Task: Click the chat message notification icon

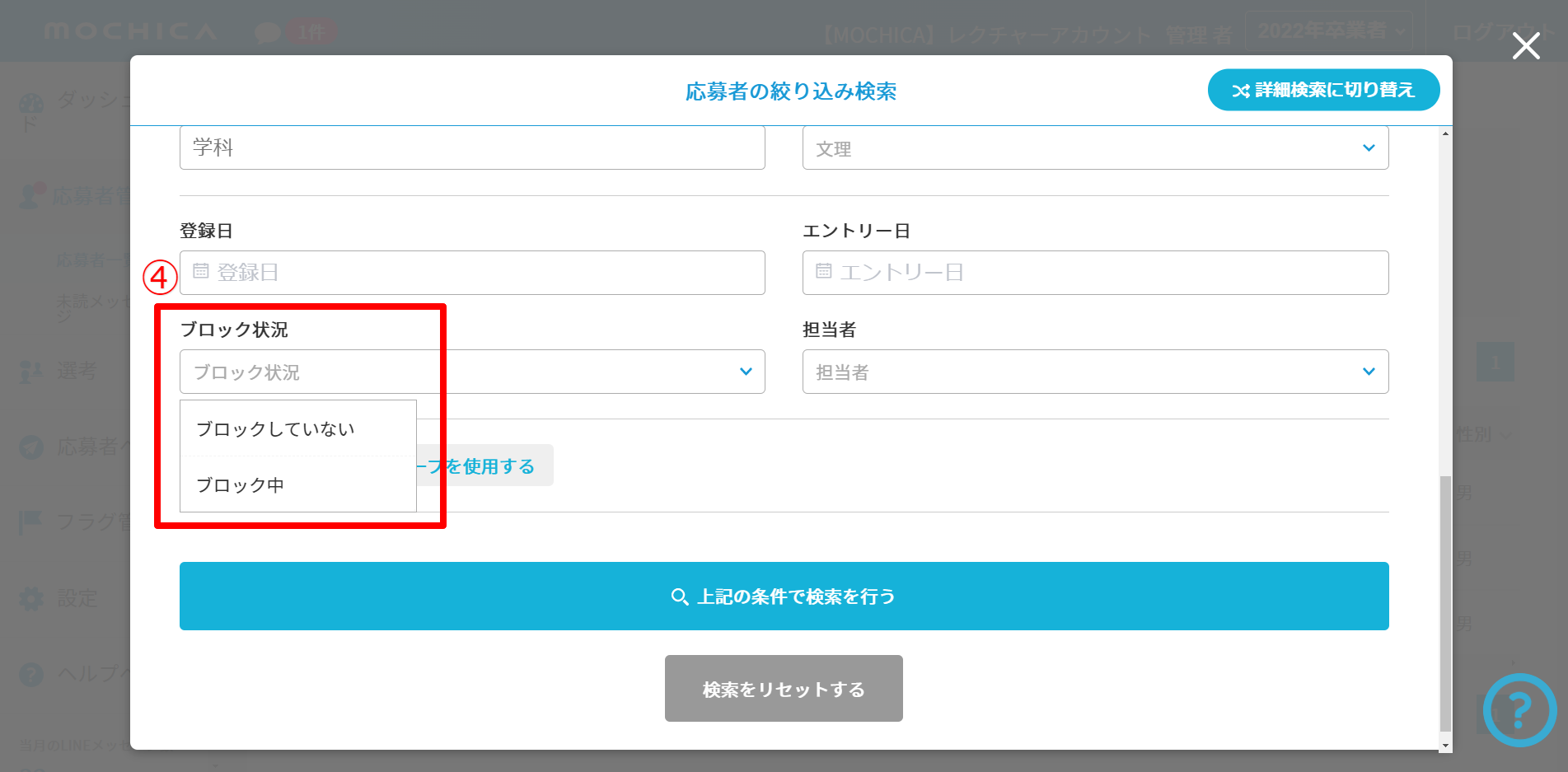Action: pyautogui.click(x=268, y=33)
